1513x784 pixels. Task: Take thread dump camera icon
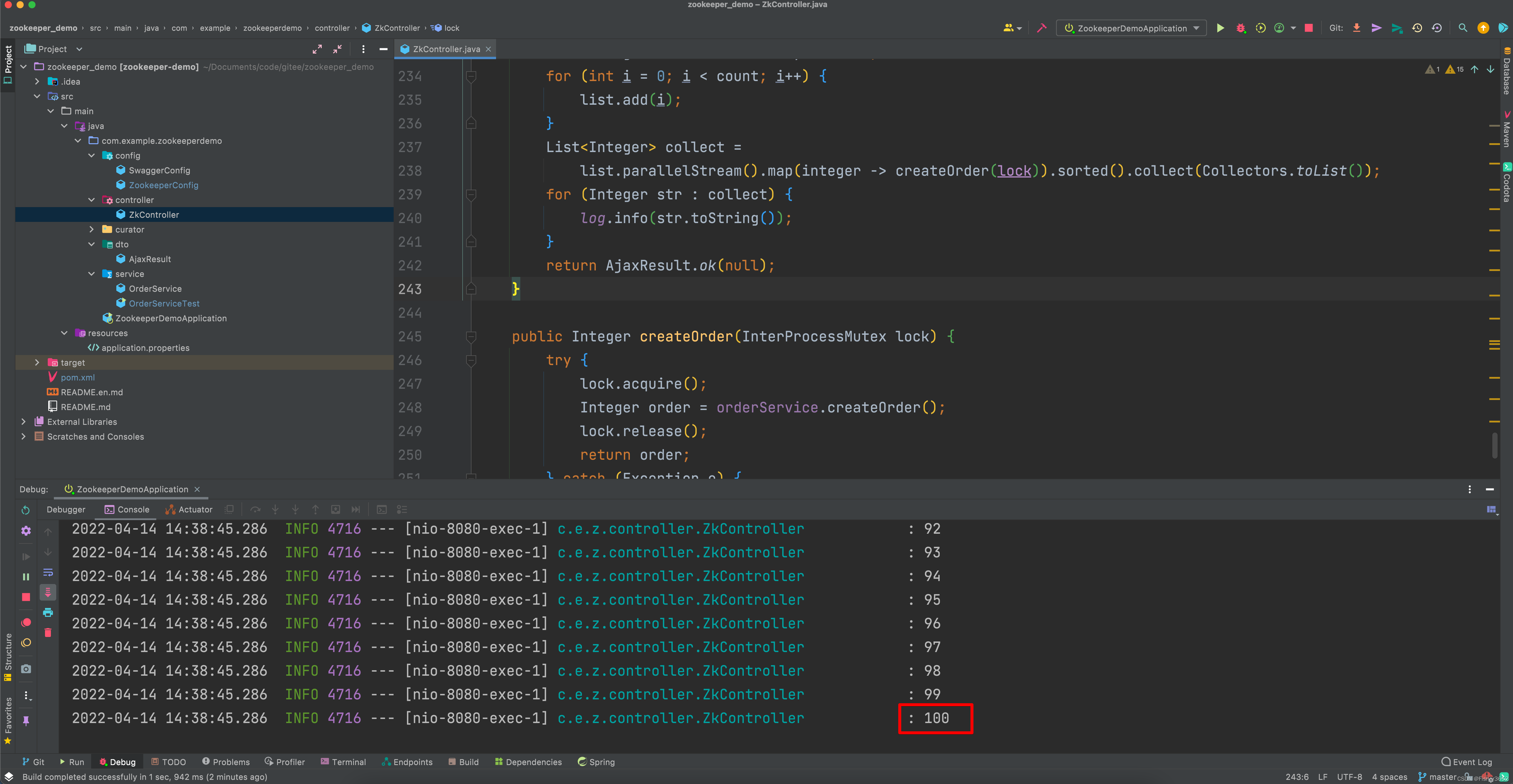point(26,669)
